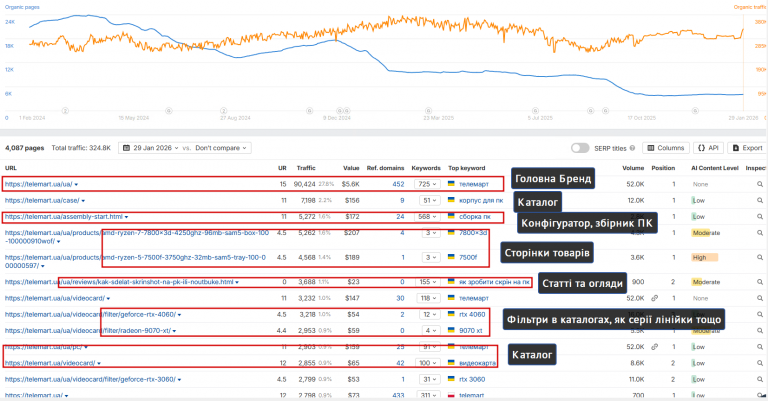Image resolution: width=768 pixels, height=401 pixels.
Task: Open caret beside /ua/videocard/ URL
Action: [x=108, y=299]
